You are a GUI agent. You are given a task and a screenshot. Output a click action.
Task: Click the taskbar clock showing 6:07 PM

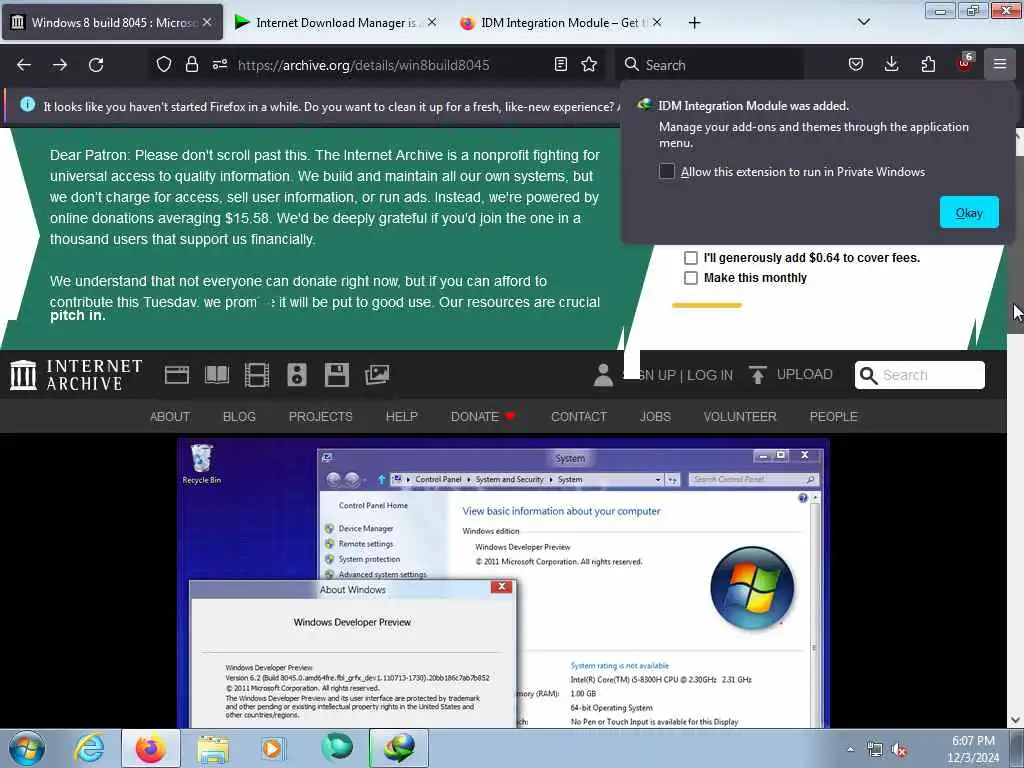[x=973, y=749]
